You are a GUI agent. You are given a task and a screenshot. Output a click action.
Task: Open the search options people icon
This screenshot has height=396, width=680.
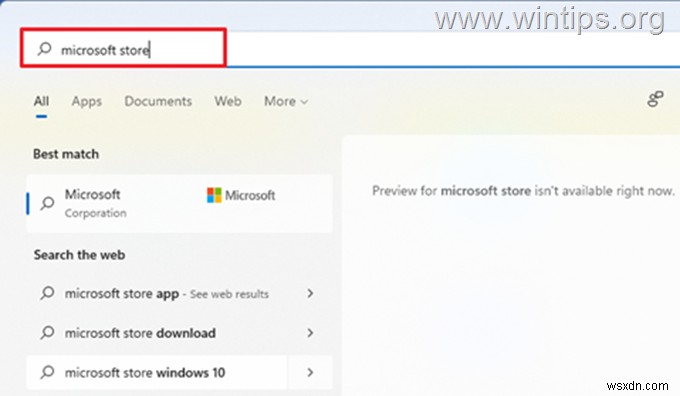point(655,99)
